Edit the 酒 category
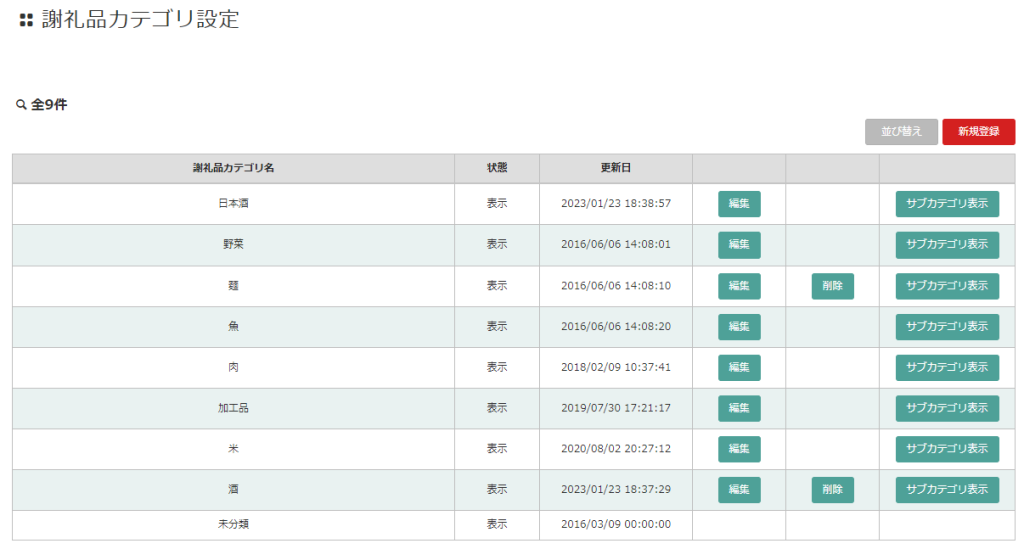This screenshot has height=549, width=1024. click(x=739, y=490)
